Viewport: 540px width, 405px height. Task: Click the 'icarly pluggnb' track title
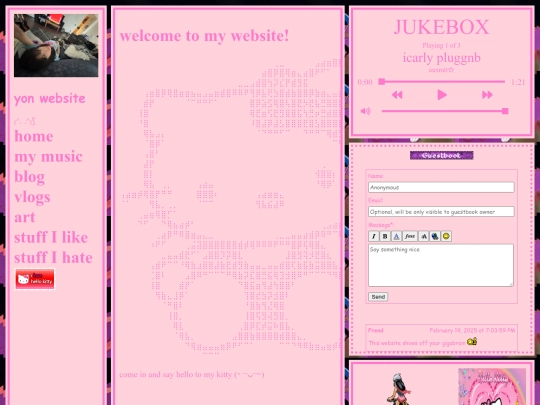pos(442,58)
